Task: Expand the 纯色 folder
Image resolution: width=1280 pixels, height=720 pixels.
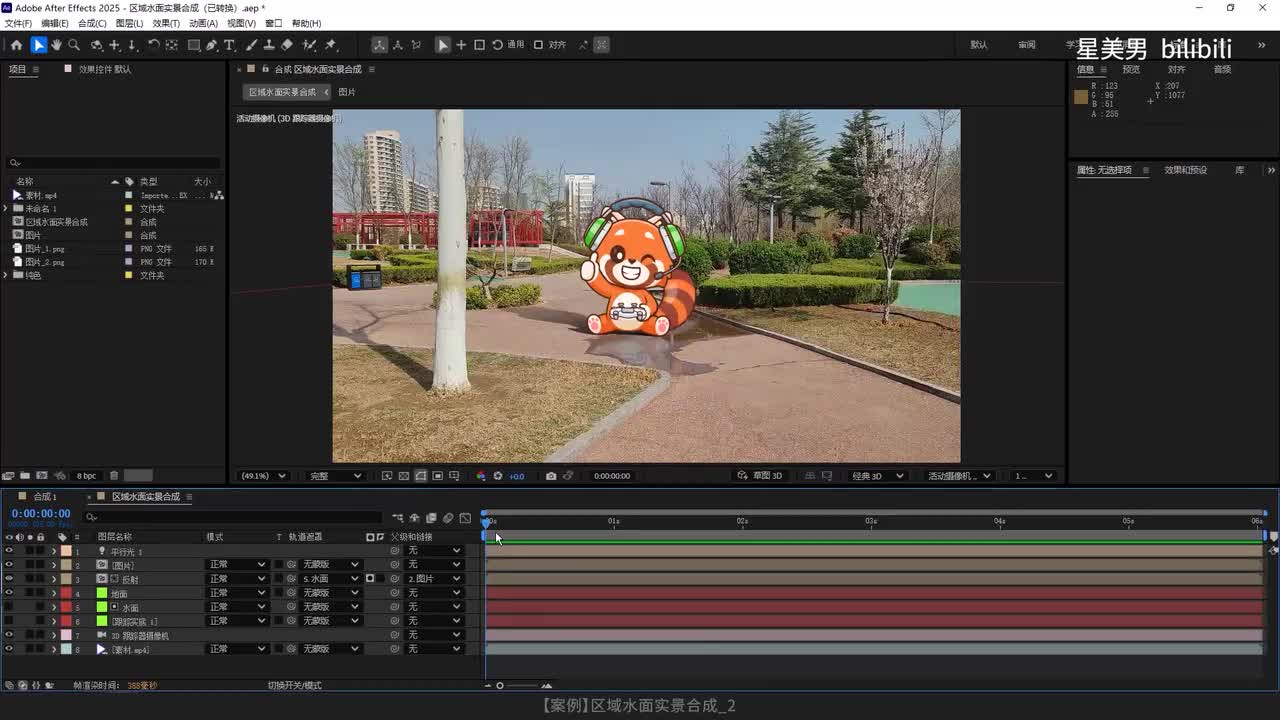Action: (6, 275)
